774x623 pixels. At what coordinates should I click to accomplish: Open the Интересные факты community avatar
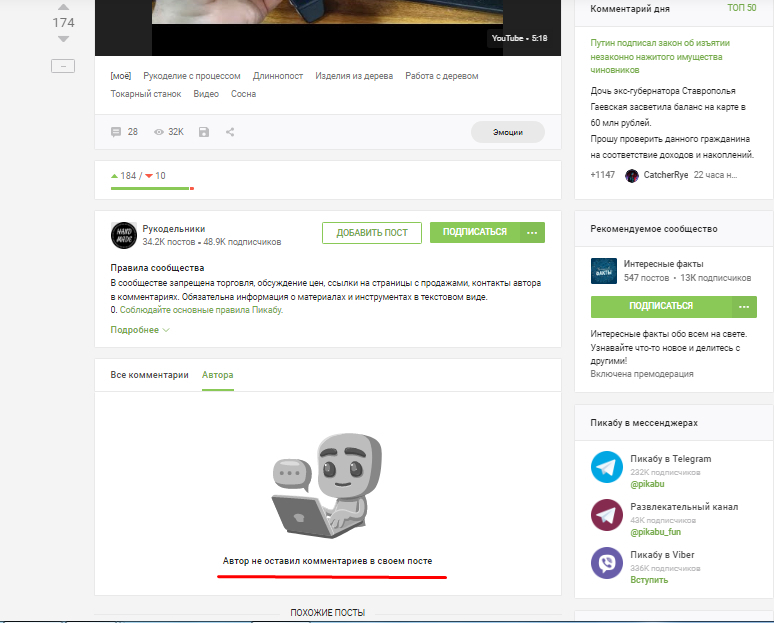point(604,271)
